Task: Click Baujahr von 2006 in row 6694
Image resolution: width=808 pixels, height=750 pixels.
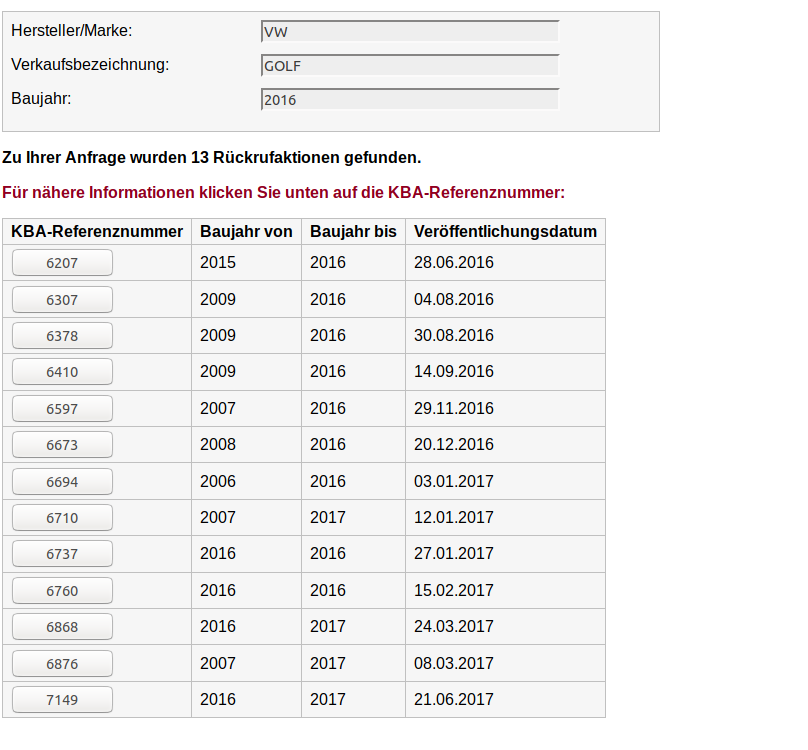Action: pos(218,481)
